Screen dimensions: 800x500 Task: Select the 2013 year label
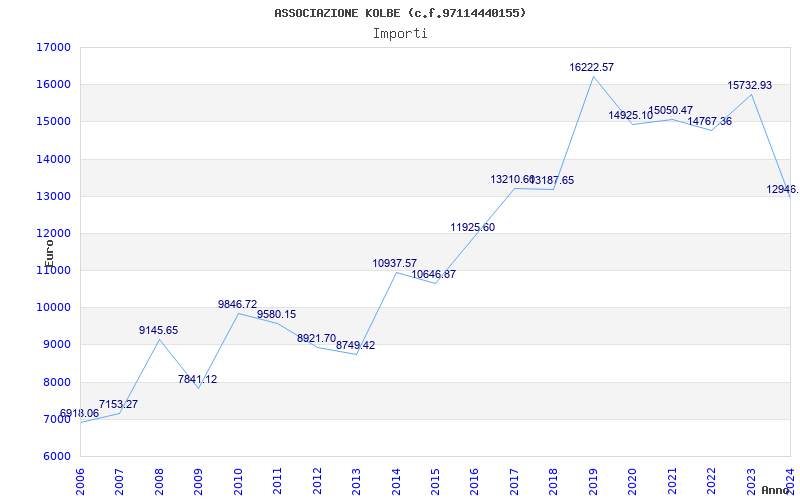coord(356,482)
